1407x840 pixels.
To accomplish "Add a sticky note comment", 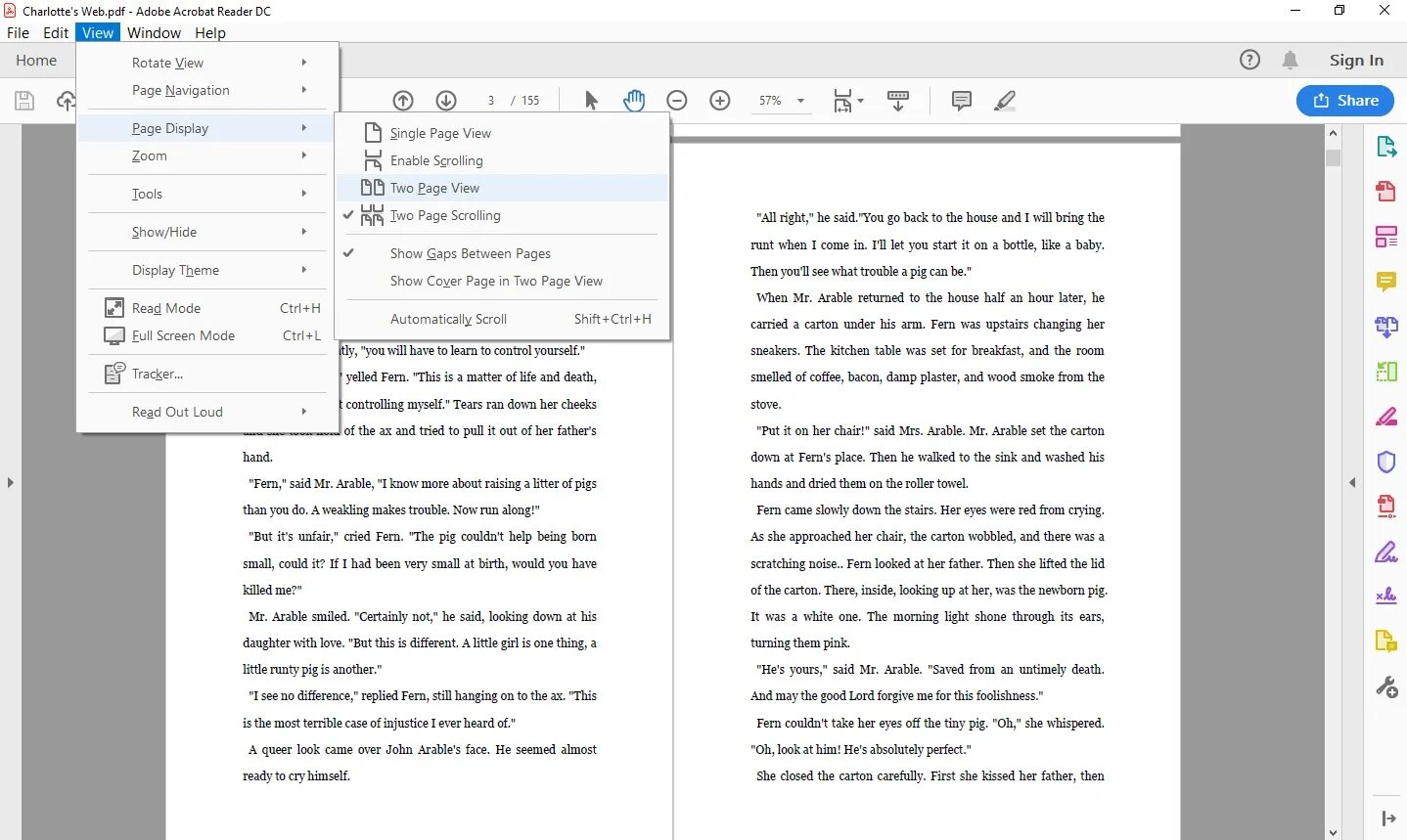I will pos(962,101).
